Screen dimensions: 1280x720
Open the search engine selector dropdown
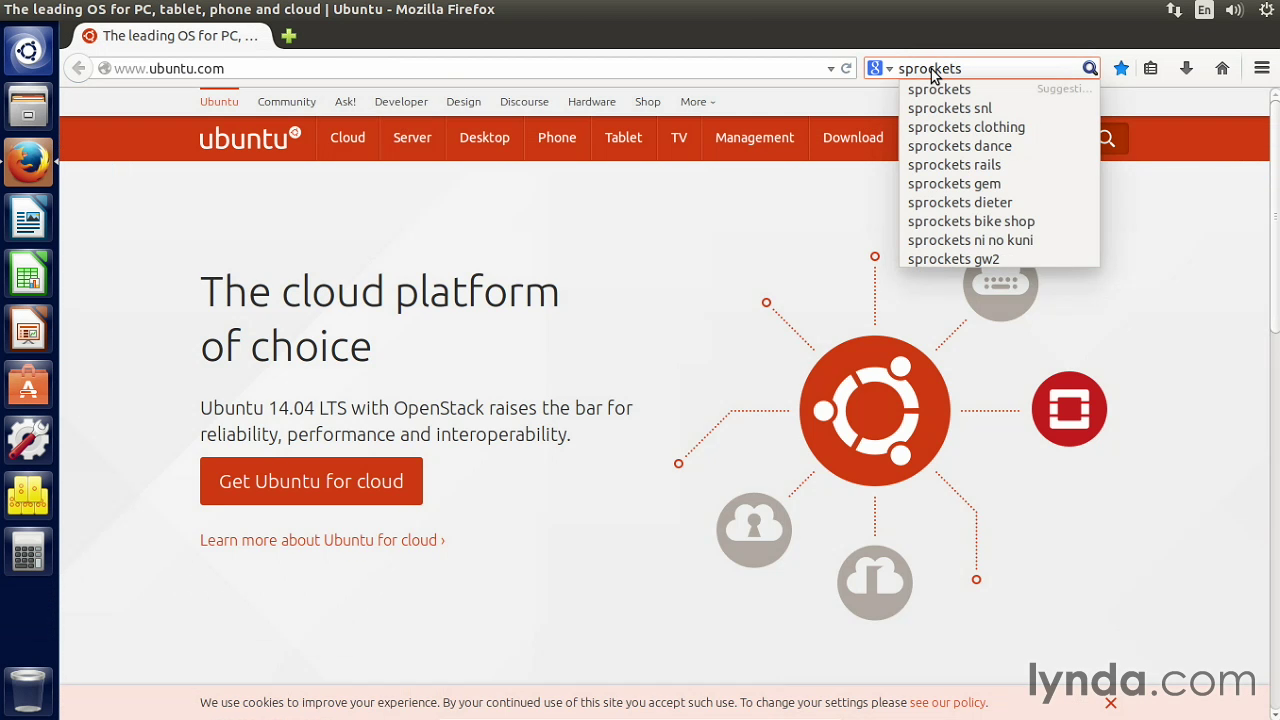[880, 68]
